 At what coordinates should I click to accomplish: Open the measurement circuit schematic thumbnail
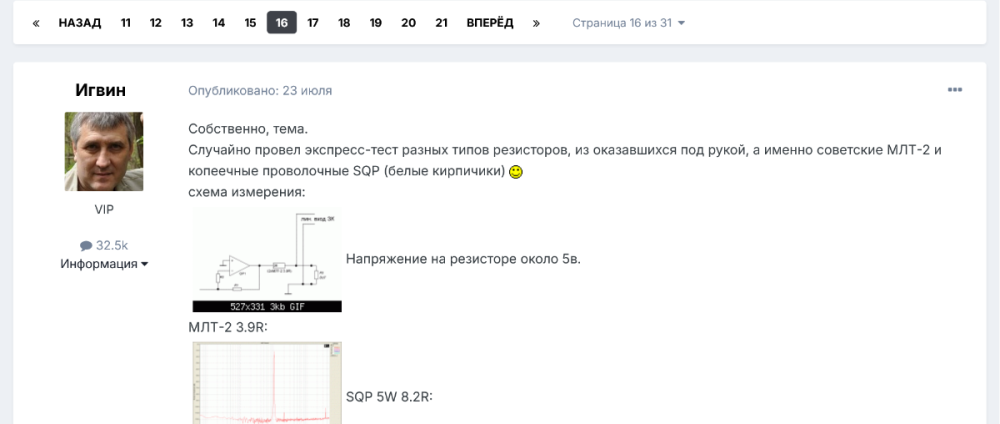point(266,260)
